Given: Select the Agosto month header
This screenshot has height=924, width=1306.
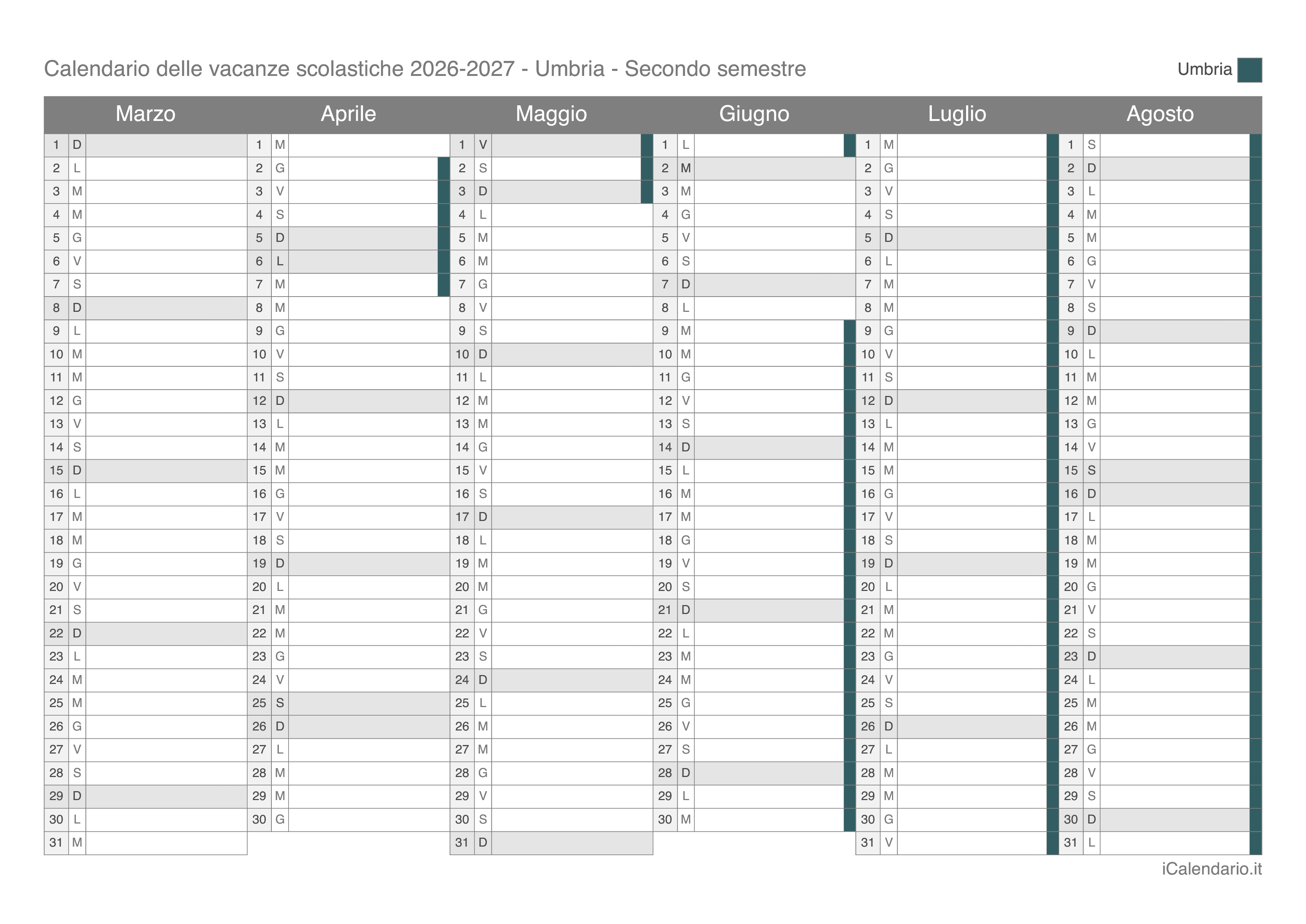Looking at the screenshot, I should pos(1160,114).
